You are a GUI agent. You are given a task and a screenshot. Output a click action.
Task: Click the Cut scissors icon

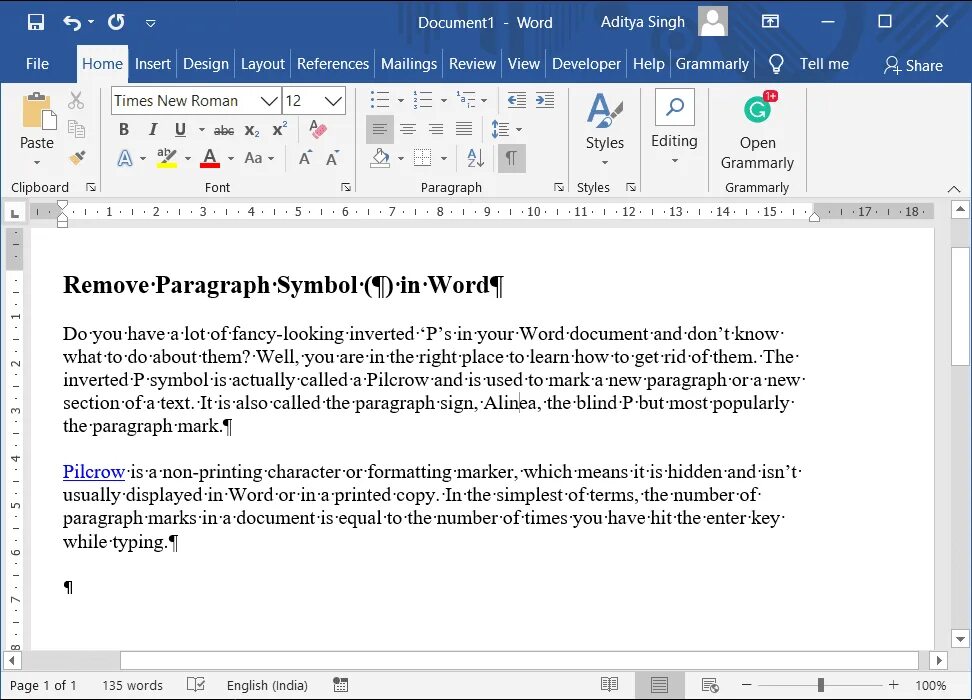pyautogui.click(x=76, y=100)
